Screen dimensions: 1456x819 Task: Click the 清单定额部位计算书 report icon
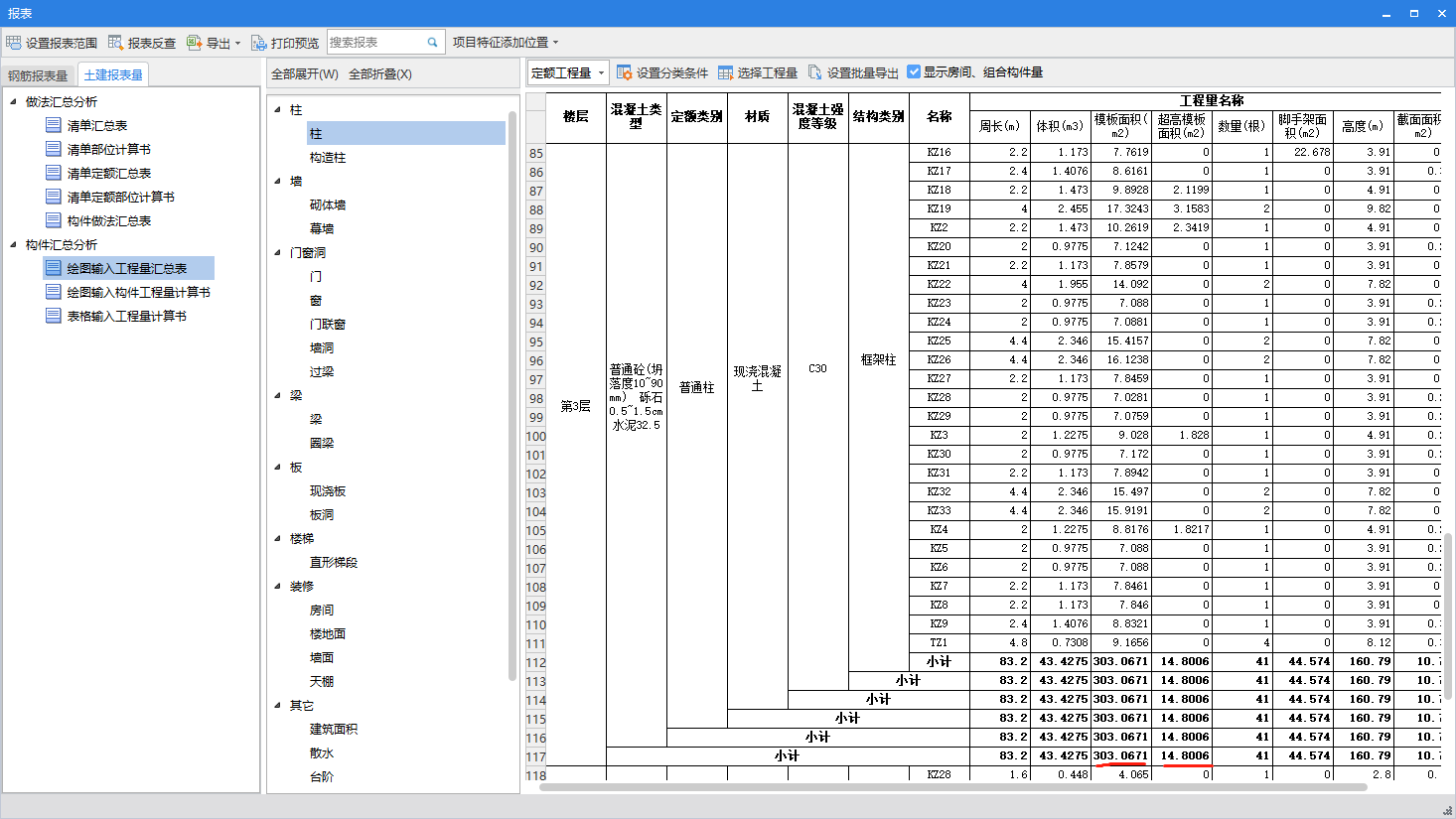pyautogui.click(x=54, y=197)
